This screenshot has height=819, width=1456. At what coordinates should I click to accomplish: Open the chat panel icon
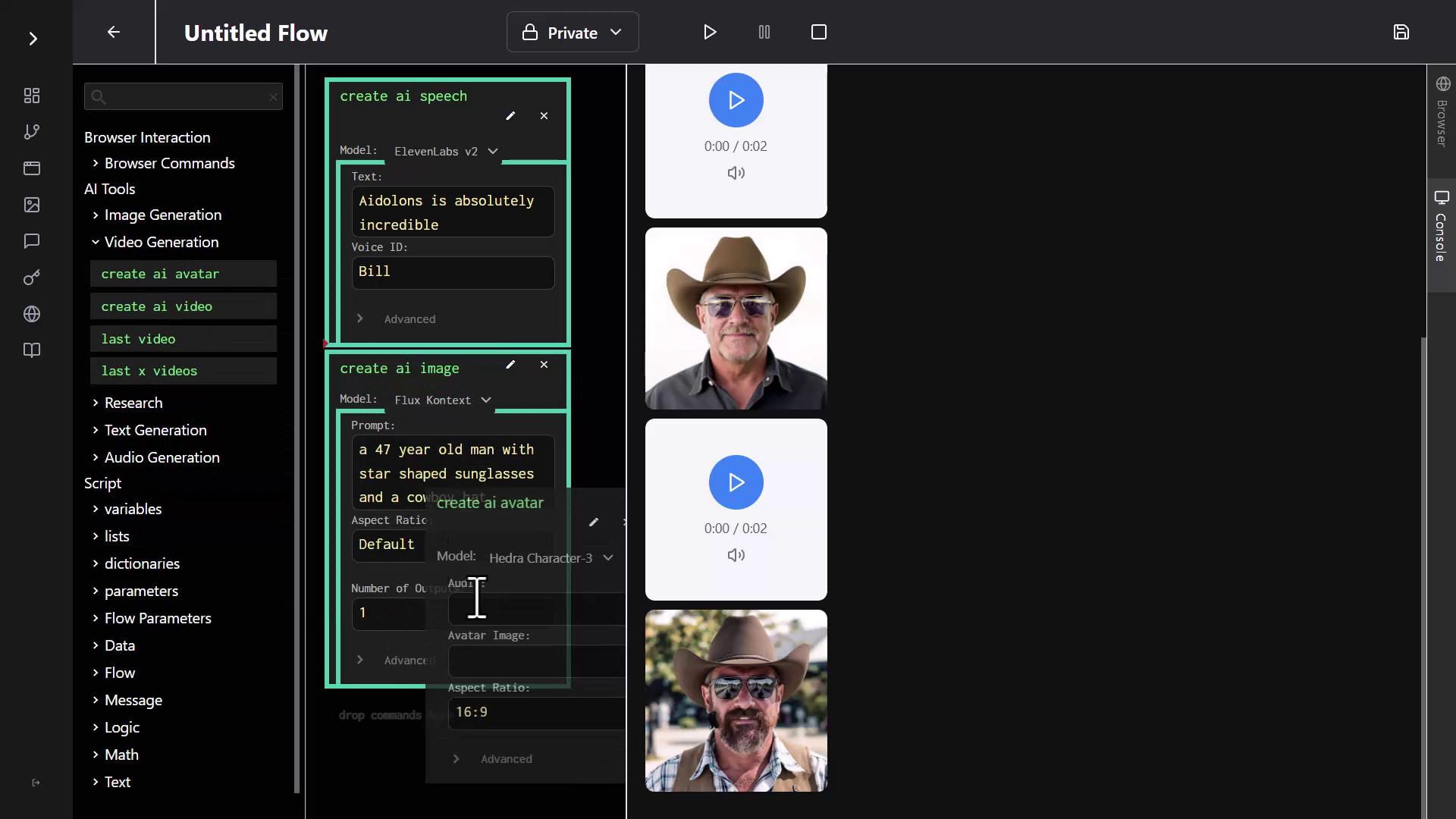pos(31,241)
